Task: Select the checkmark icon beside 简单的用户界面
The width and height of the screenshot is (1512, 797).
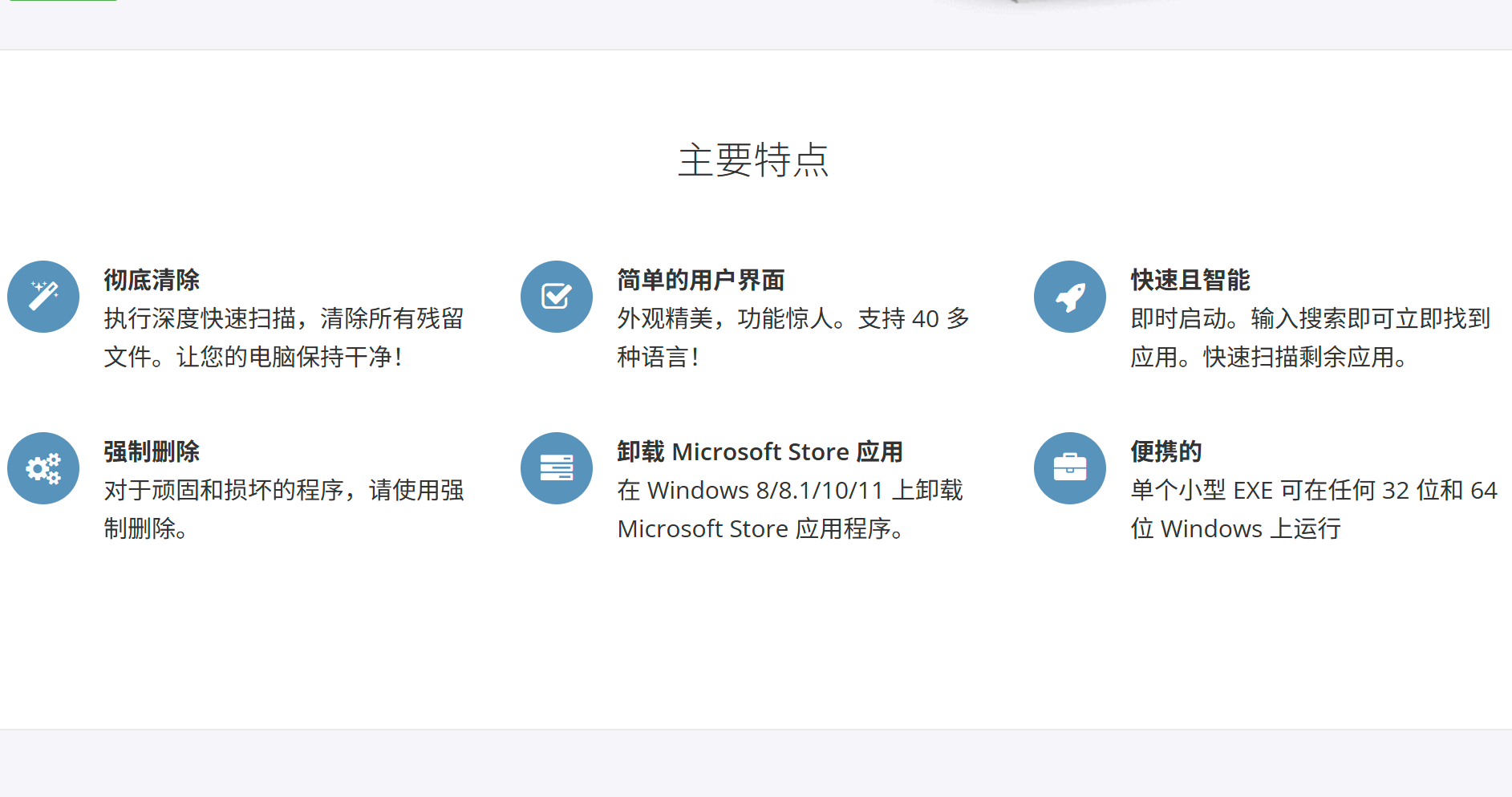Action: click(x=557, y=297)
